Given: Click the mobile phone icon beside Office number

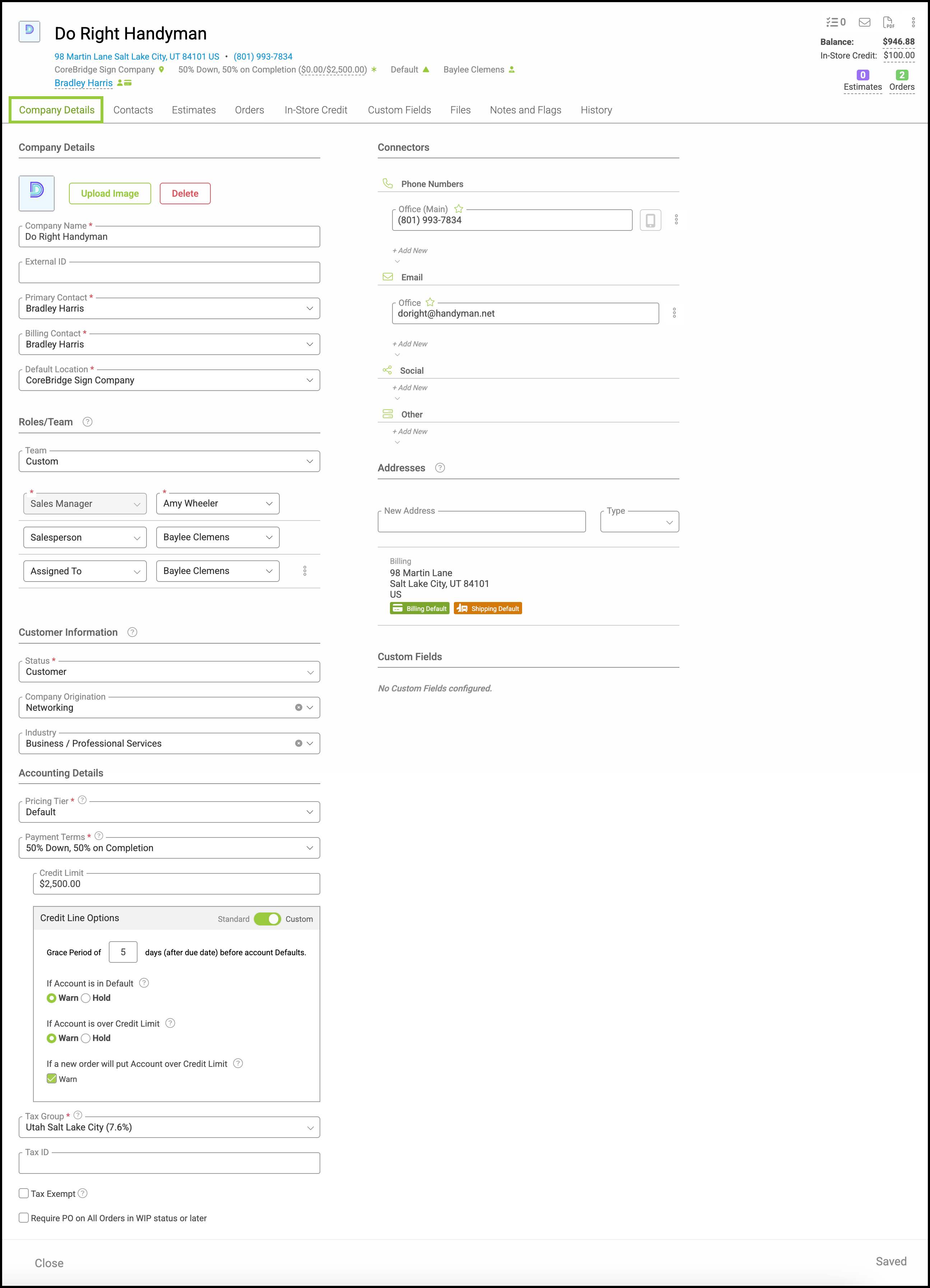Looking at the screenshot, I should [x=650, y=220].
